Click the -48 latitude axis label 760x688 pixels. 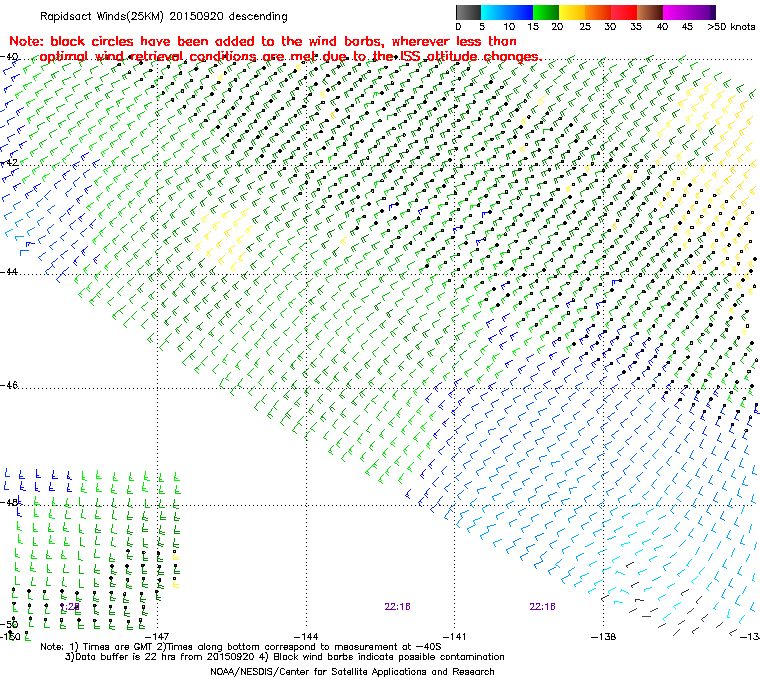point(10,502)
